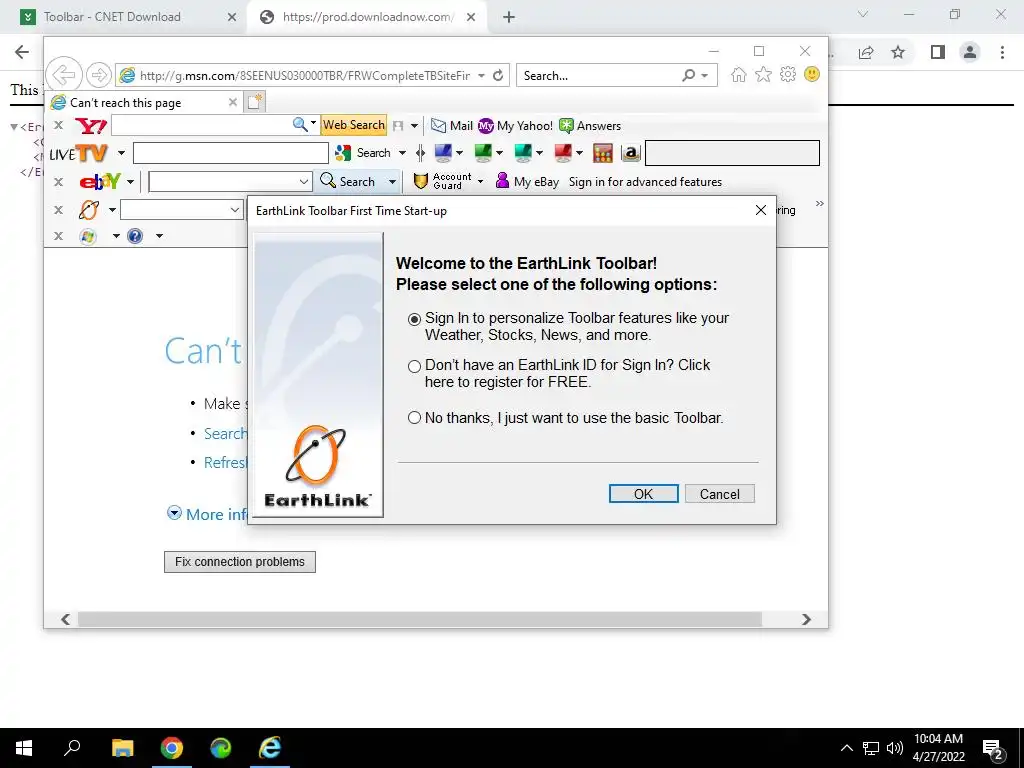Select the register for FREE option

point(414,366)
